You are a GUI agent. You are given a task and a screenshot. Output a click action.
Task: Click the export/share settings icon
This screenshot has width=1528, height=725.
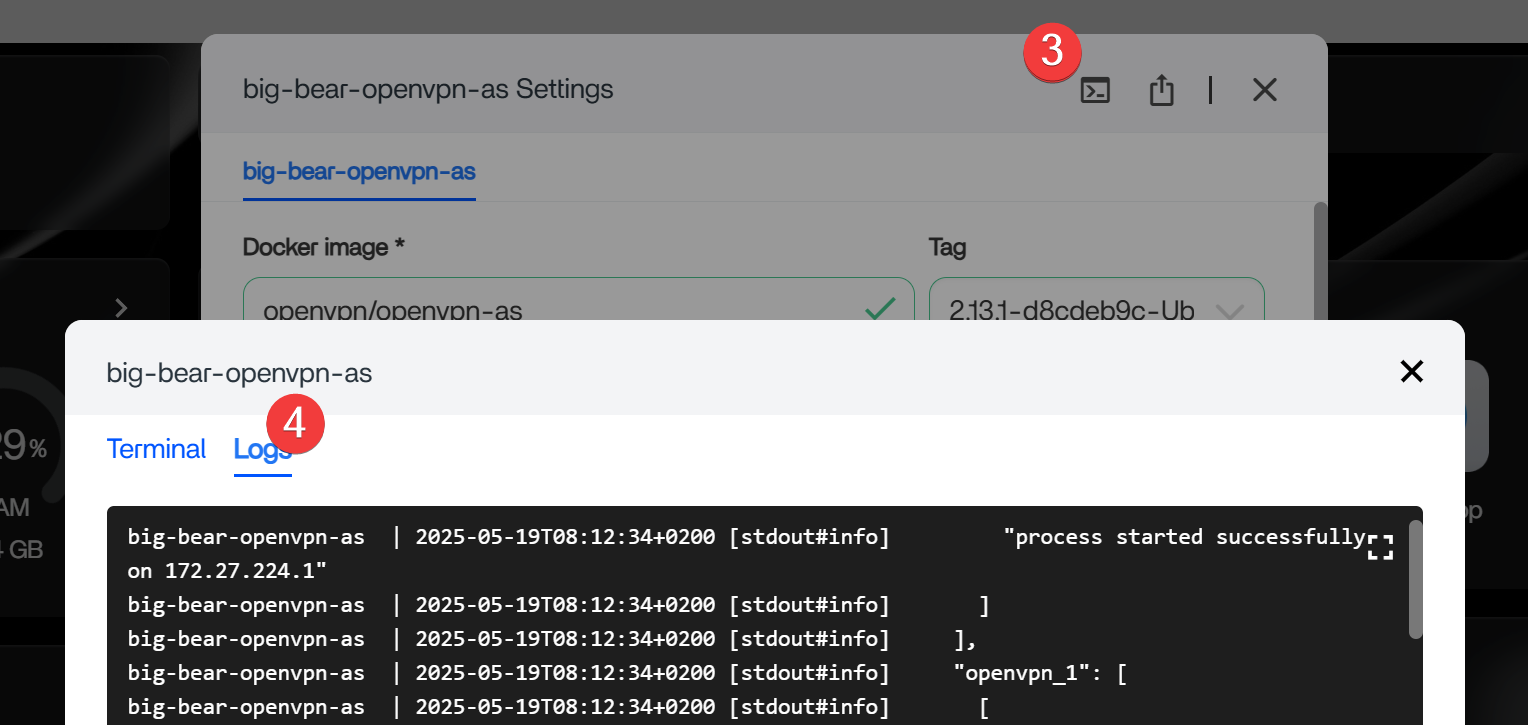point(1160,91)
